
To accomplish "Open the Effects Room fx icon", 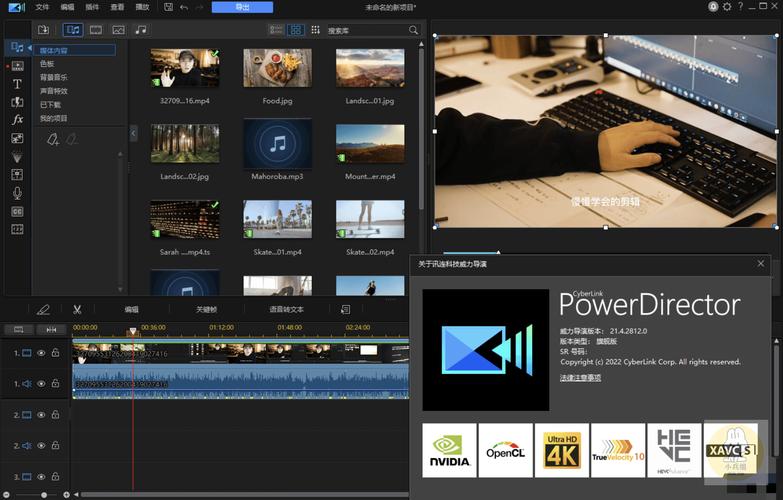I will point(17,120).
